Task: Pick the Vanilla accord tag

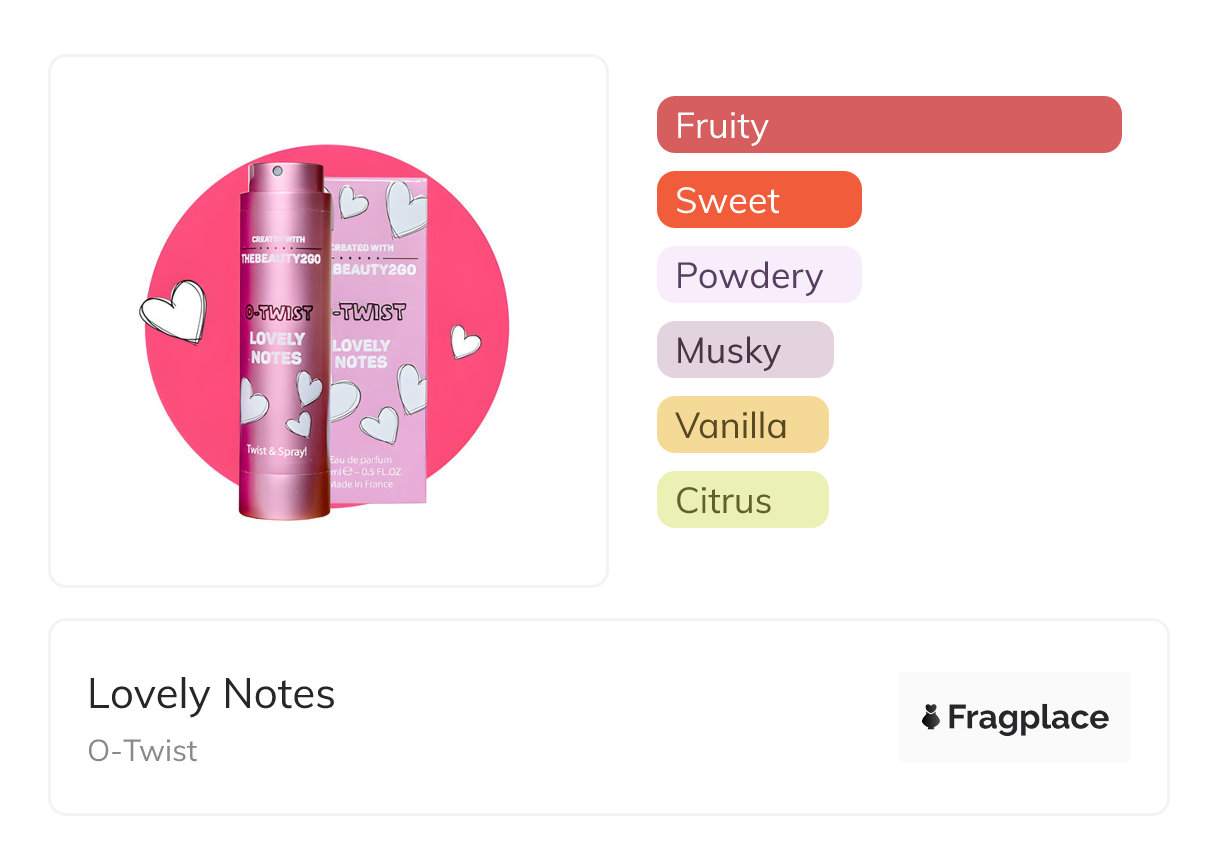Action: point(742,425)
